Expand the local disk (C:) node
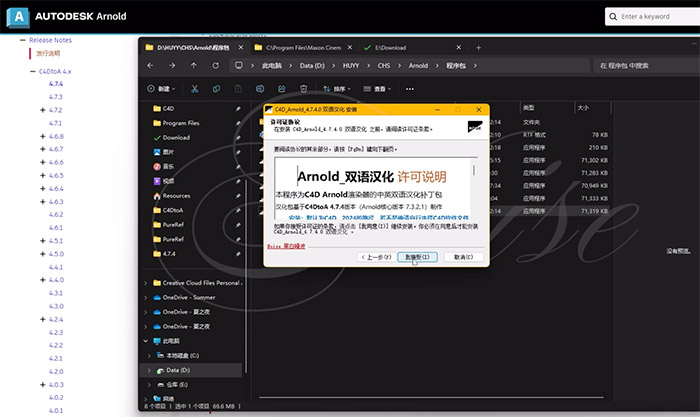 (149, 356)
